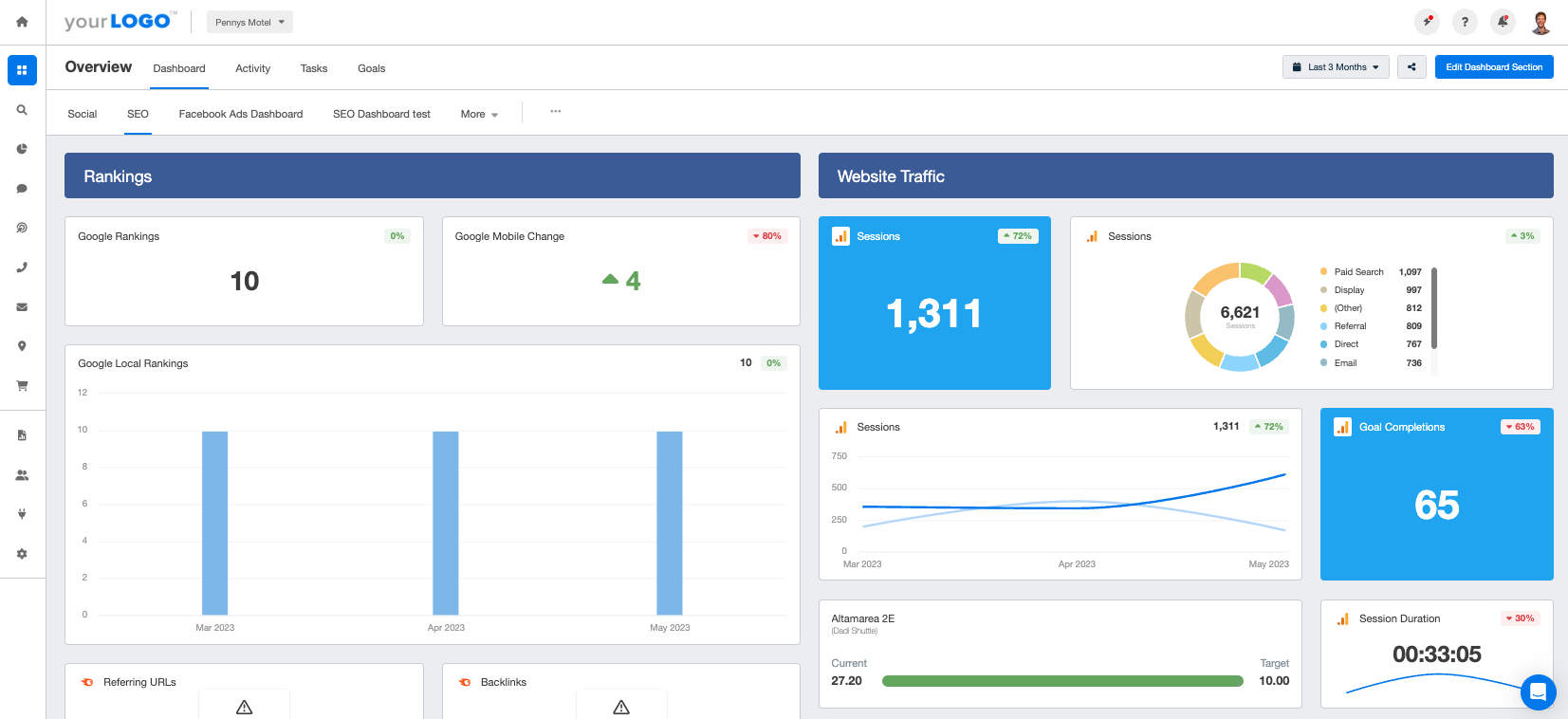
Task: Open the map pin location icon
Action: pyautogui.click(x=22, y=346)
